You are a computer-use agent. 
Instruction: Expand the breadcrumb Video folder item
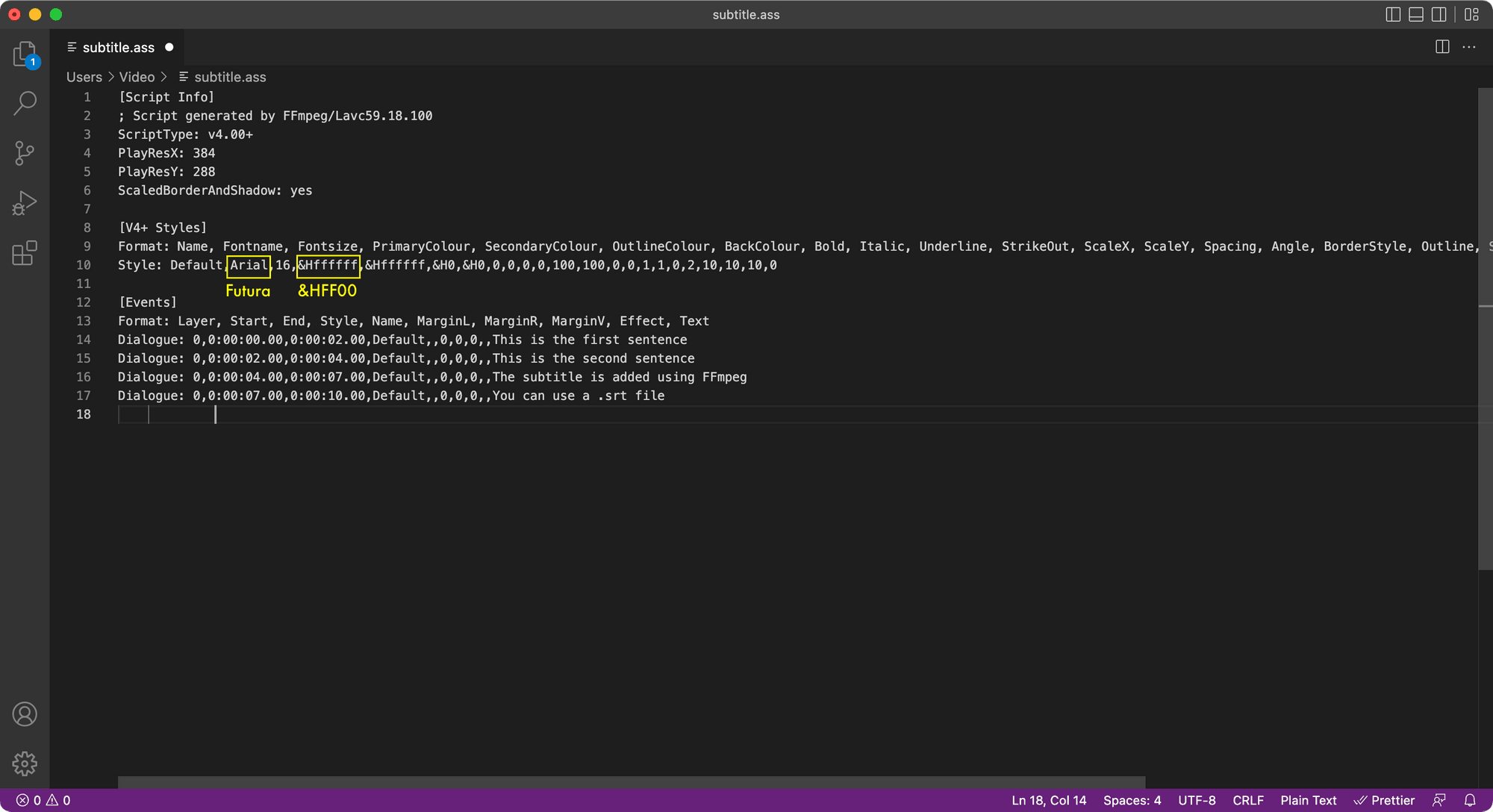click(x=137, y=77)
